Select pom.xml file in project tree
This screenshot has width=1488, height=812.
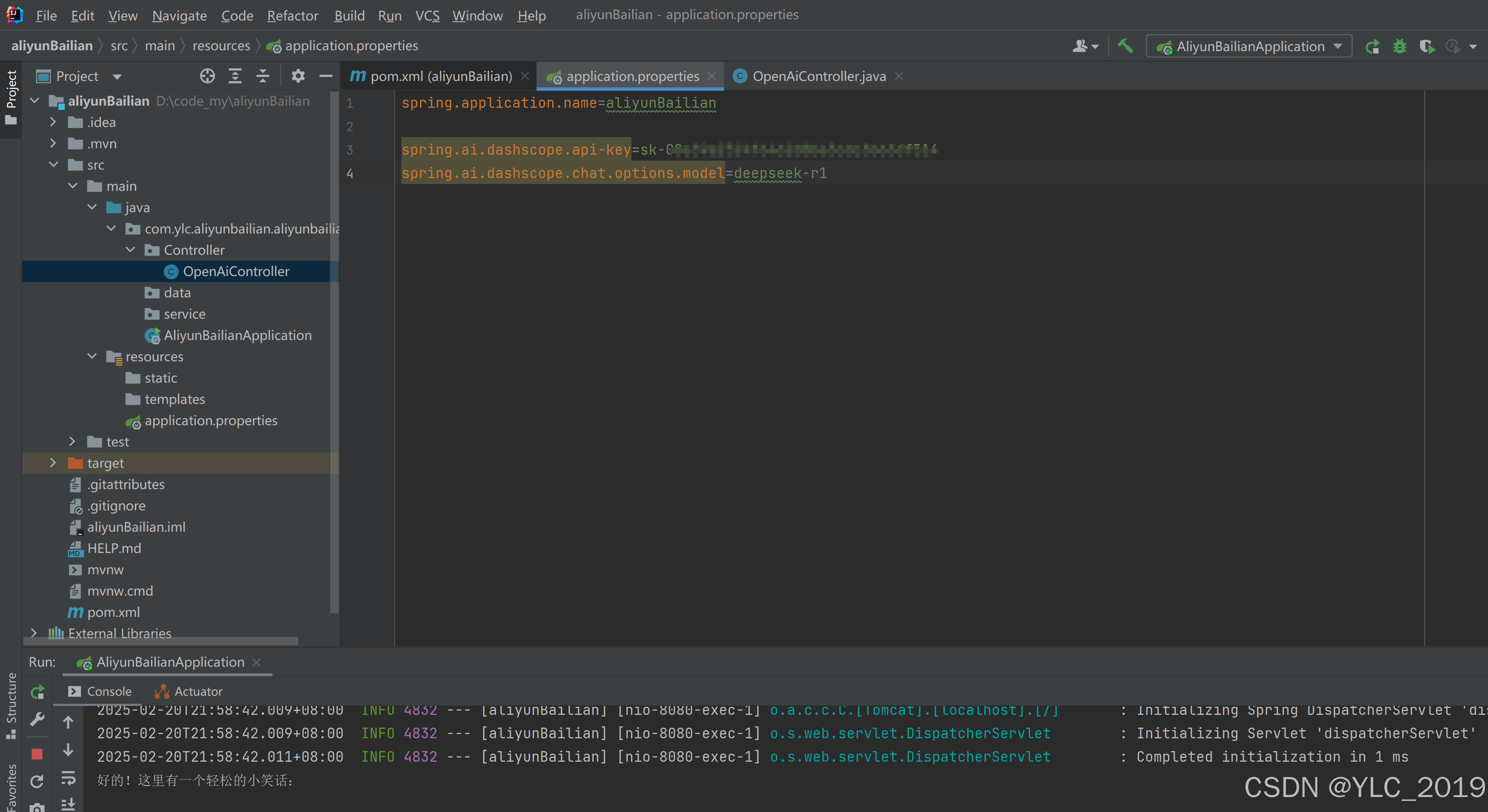point(113,612)
